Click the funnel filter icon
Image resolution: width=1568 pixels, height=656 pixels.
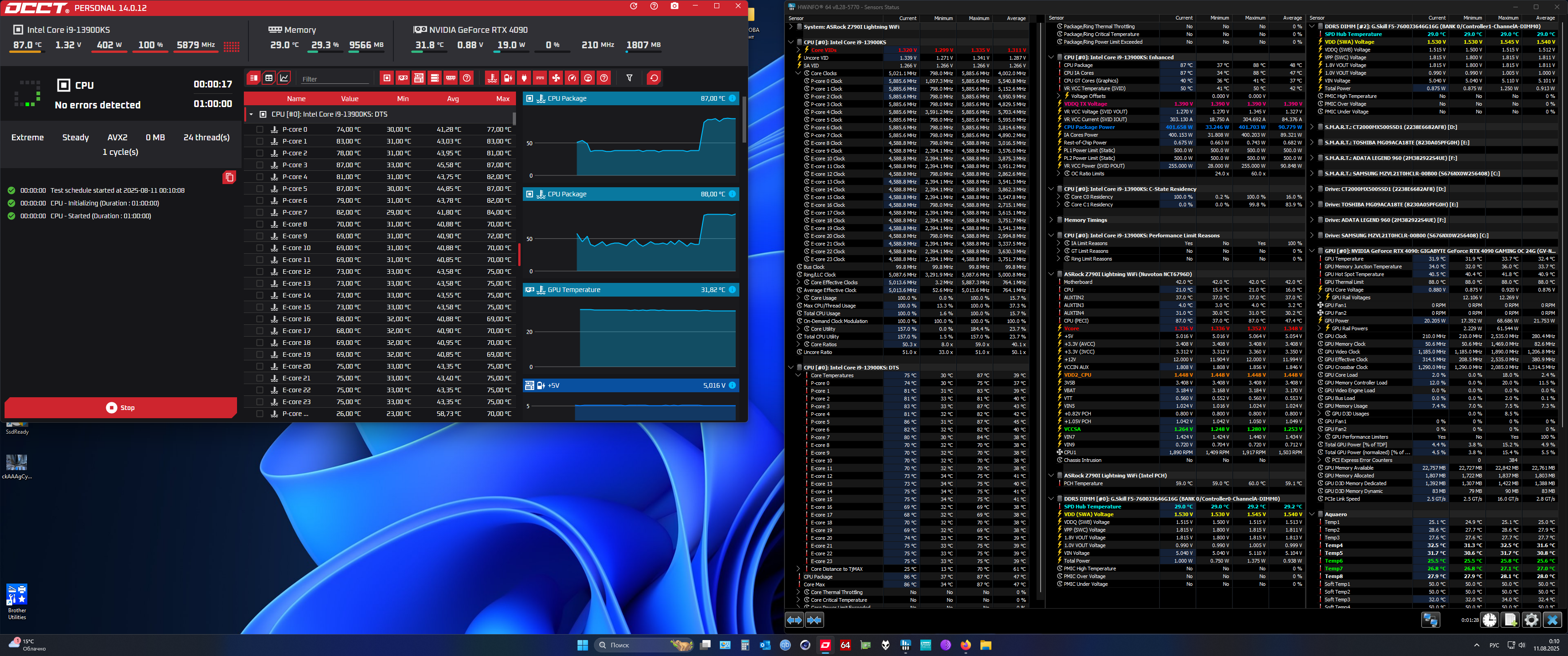[629, 78]
